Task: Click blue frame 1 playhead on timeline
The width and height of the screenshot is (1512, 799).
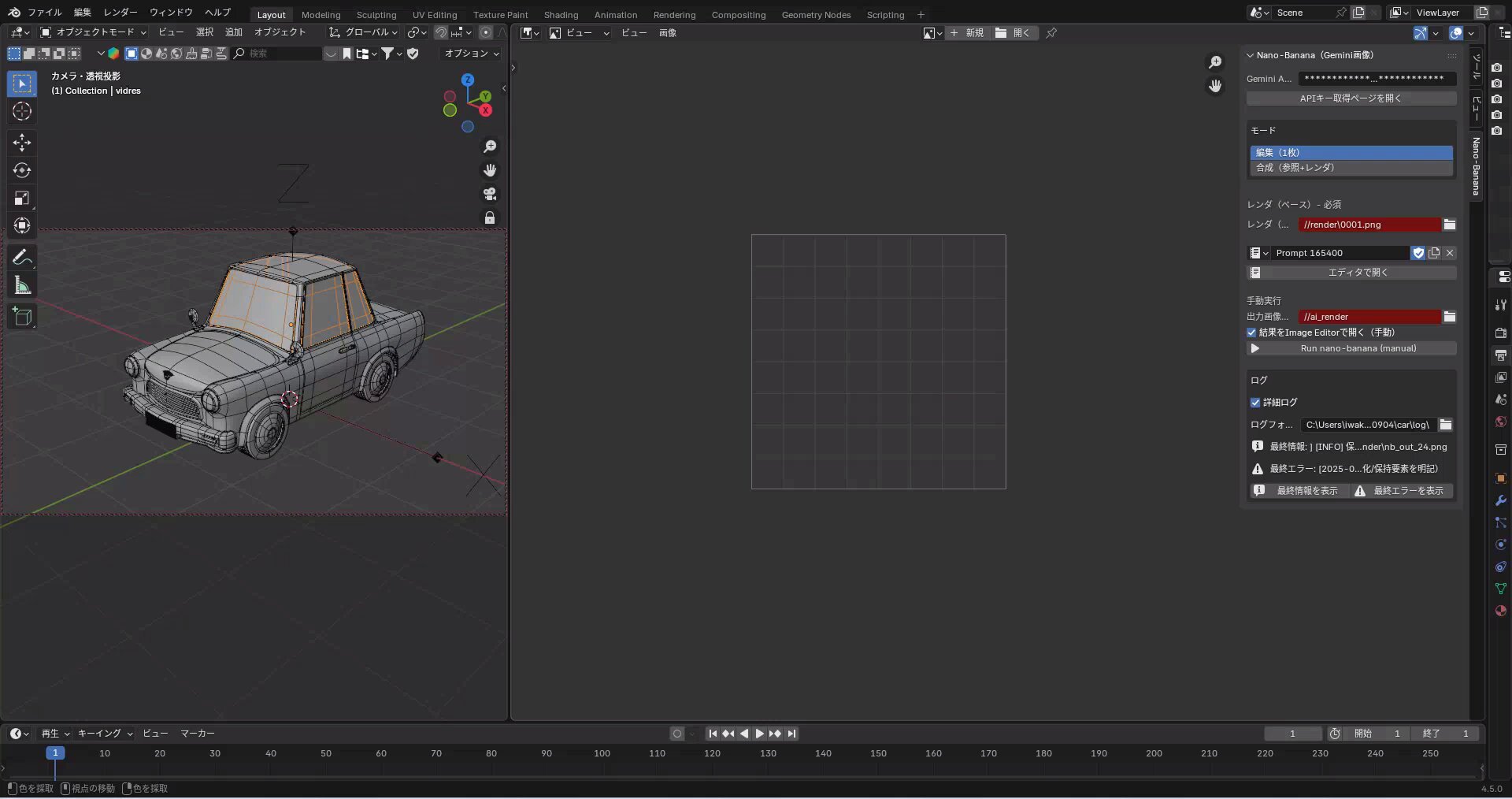Action: pos(55,753)
